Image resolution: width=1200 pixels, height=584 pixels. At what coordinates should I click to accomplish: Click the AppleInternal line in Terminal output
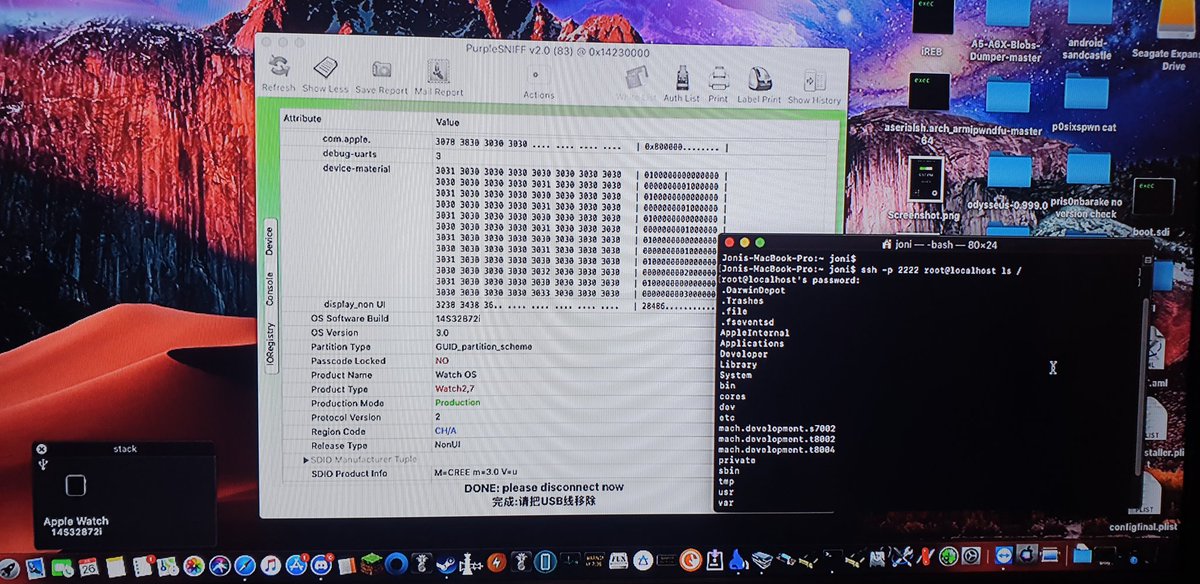pyautogui.click(x=754, y=333)
